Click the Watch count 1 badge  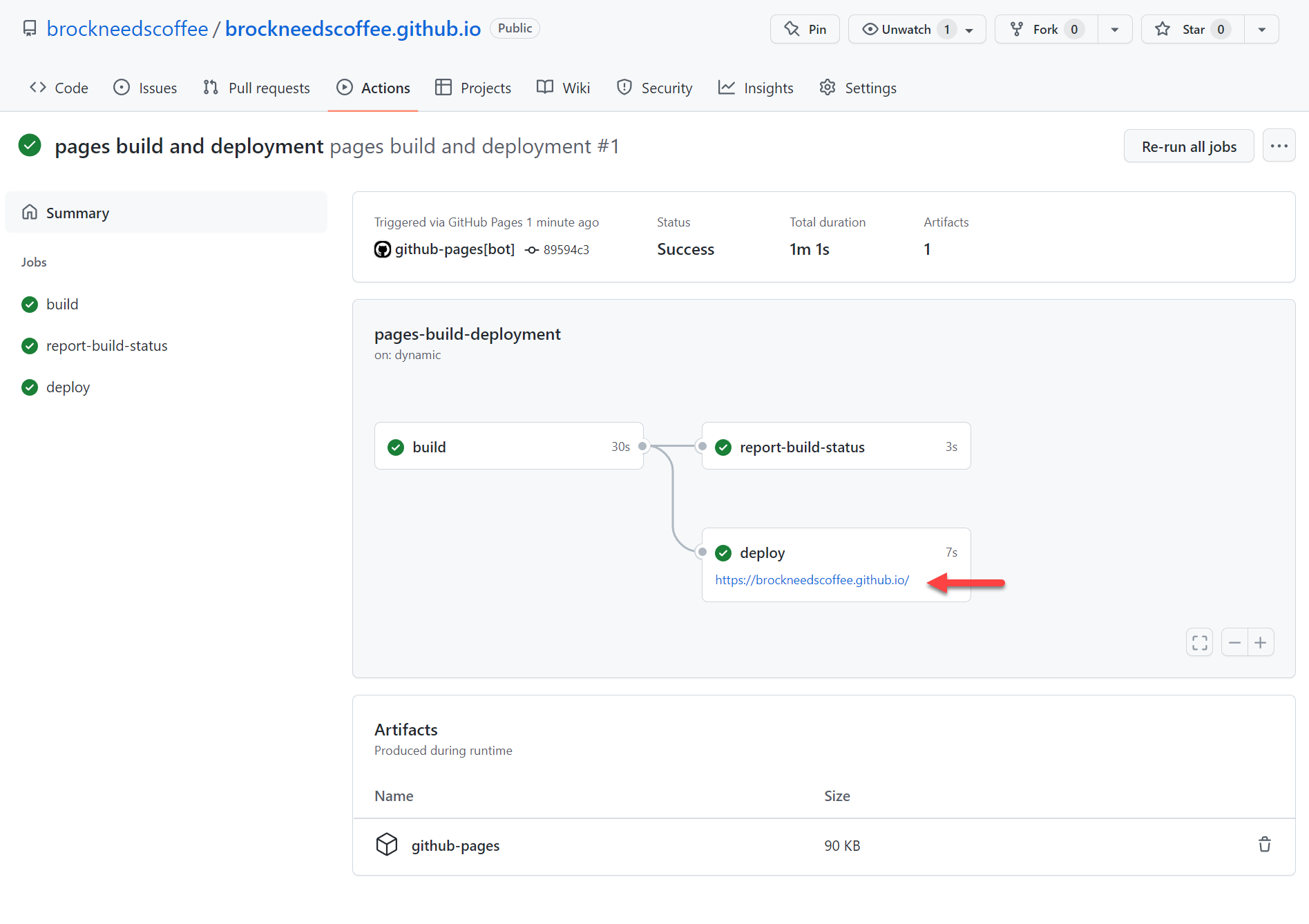[x=946, y=29]
